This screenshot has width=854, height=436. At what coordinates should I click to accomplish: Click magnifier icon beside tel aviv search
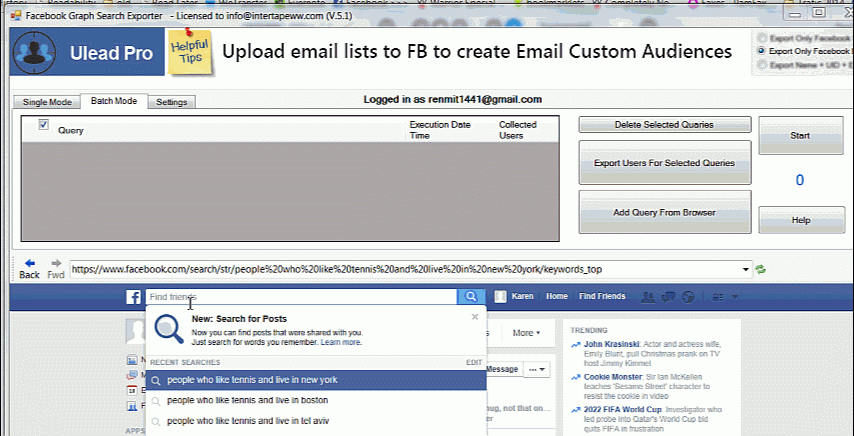[x=156, y=421]
